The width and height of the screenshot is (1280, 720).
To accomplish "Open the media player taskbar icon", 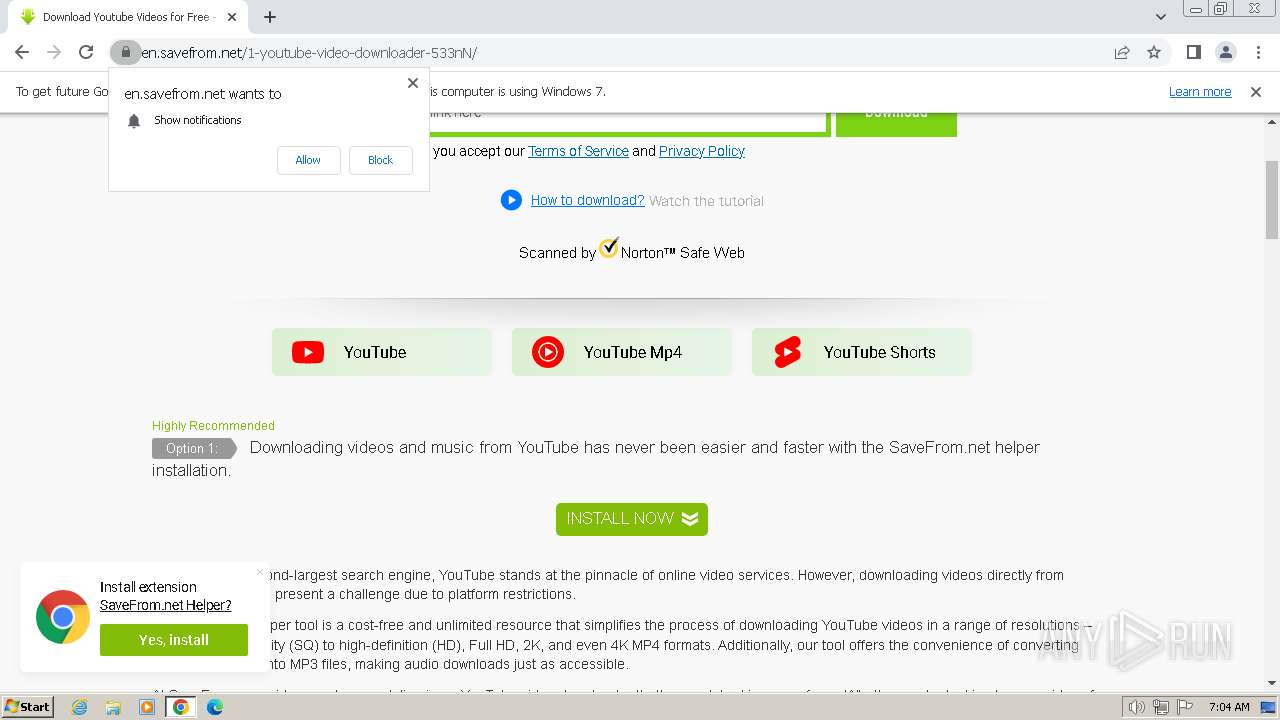I will click(x=147, y=707).
